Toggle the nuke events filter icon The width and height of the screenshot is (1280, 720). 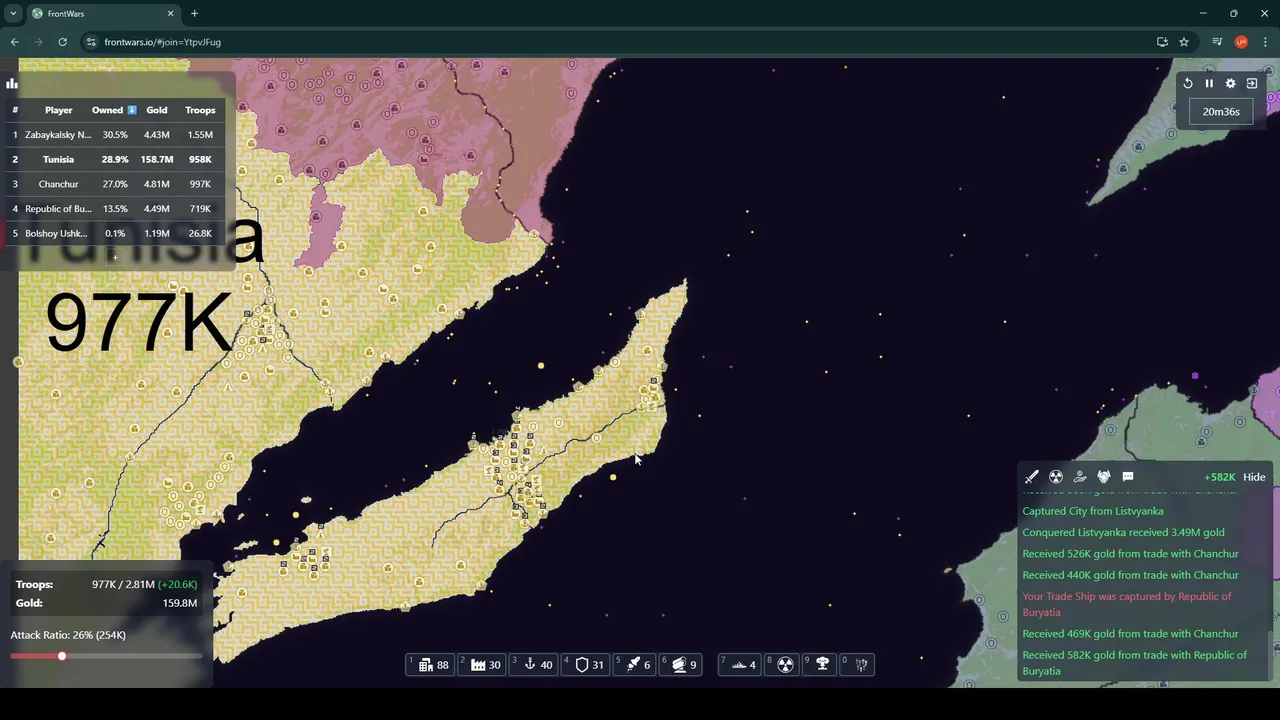1056,477
